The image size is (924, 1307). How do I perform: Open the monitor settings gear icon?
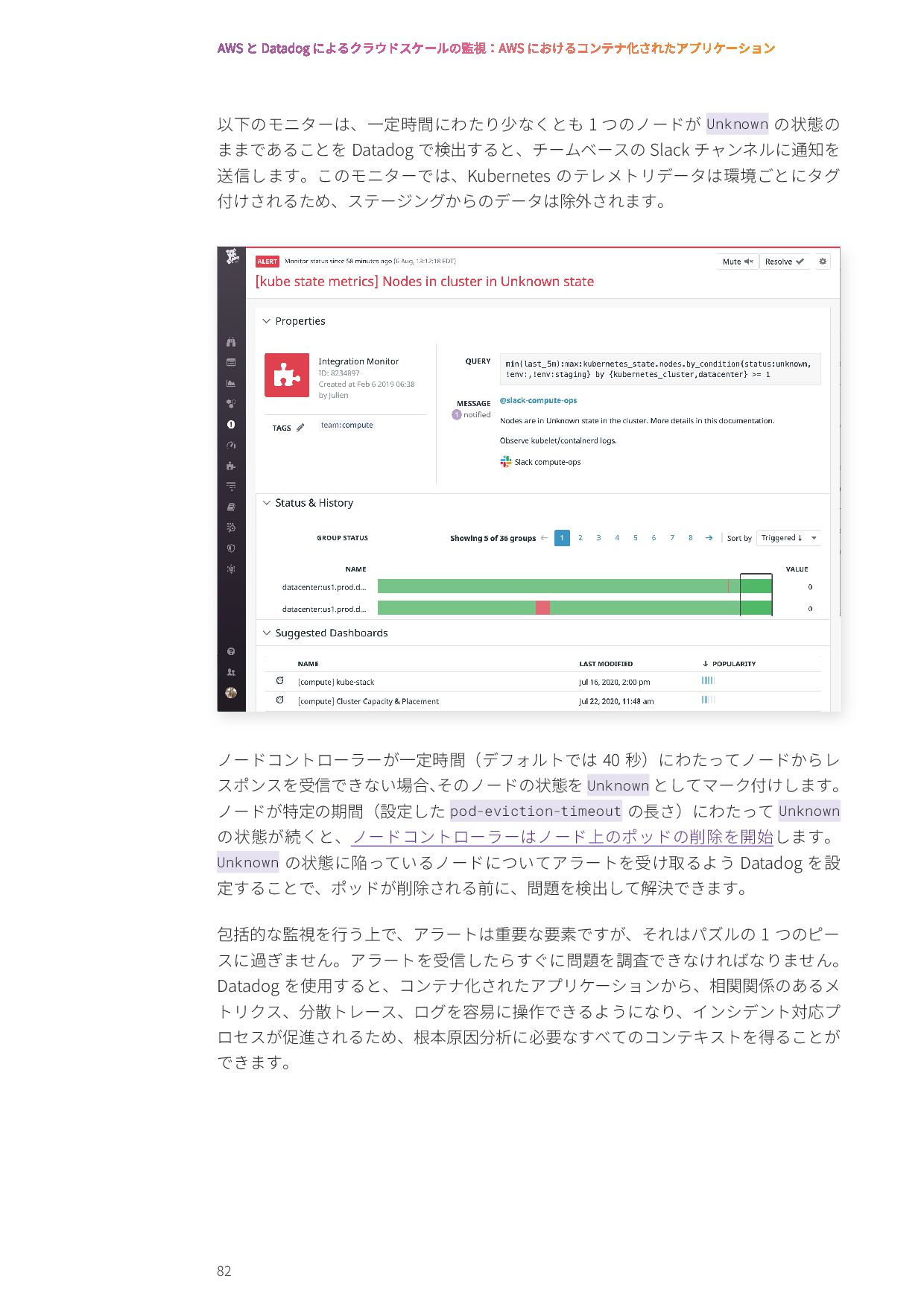[x=823, y=262]
